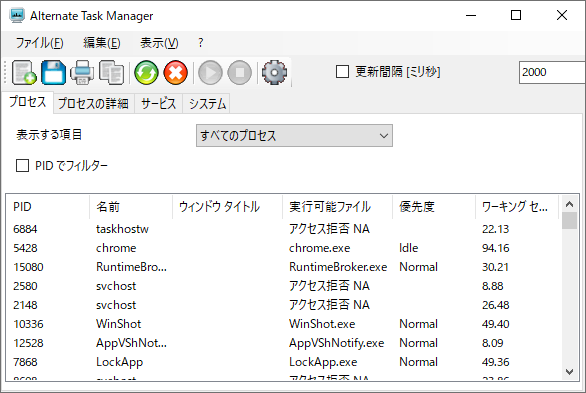Click chrome.exe executable cell
Viewport: 586px width, 393px height.
(320, 248)
